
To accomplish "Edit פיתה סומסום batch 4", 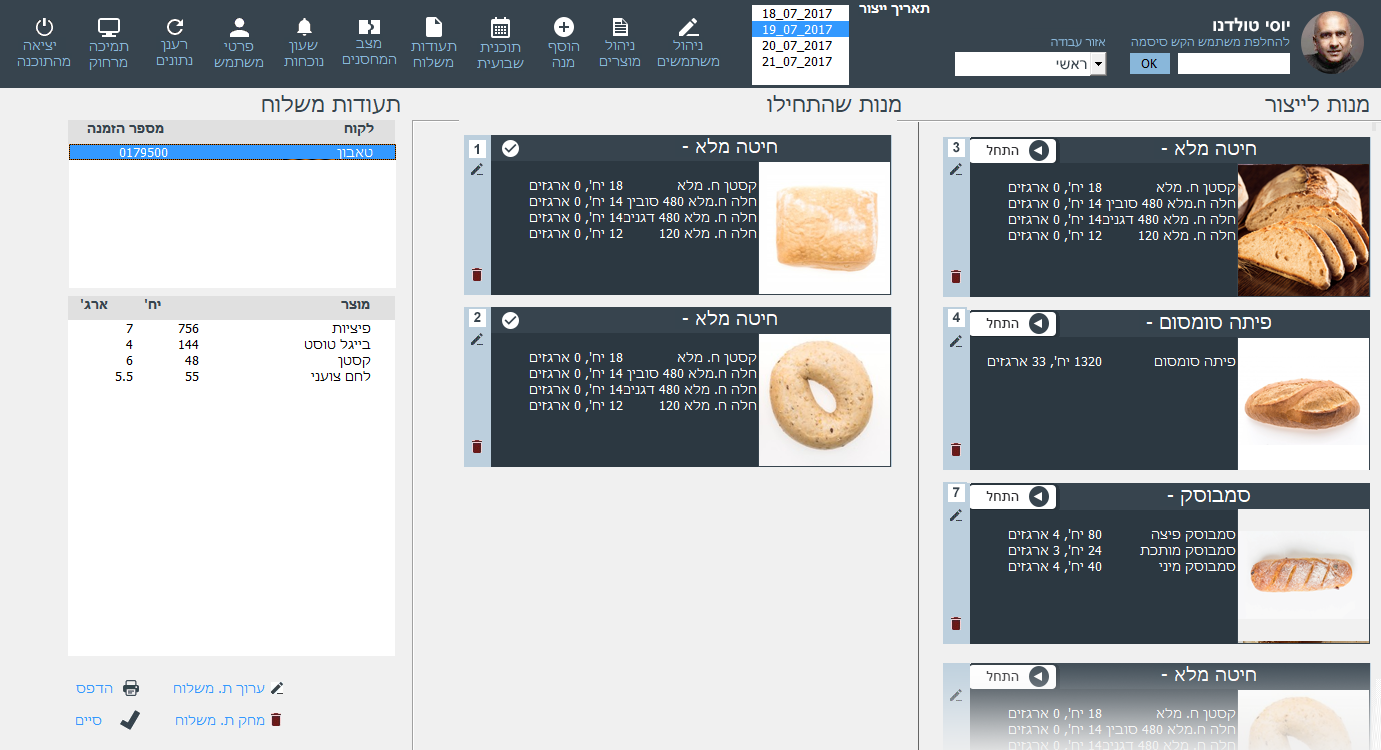I will 956,342.
